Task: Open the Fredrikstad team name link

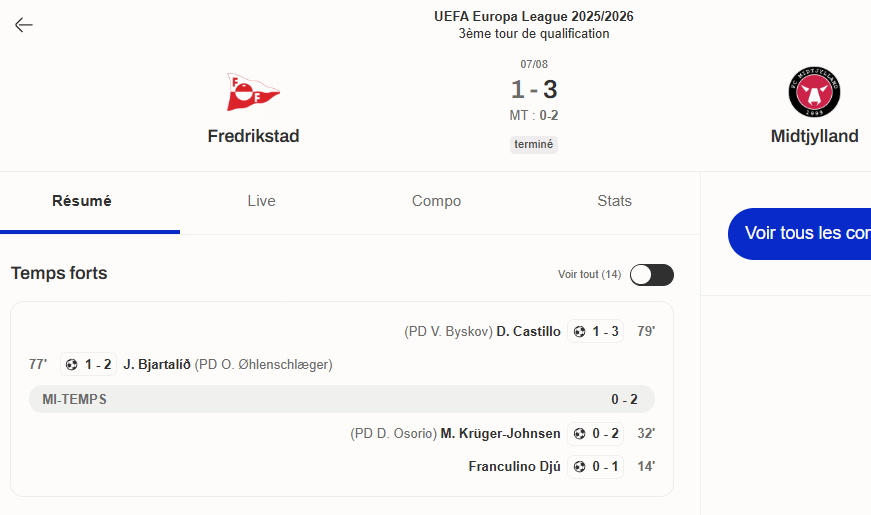Action: tap(253, 136)
